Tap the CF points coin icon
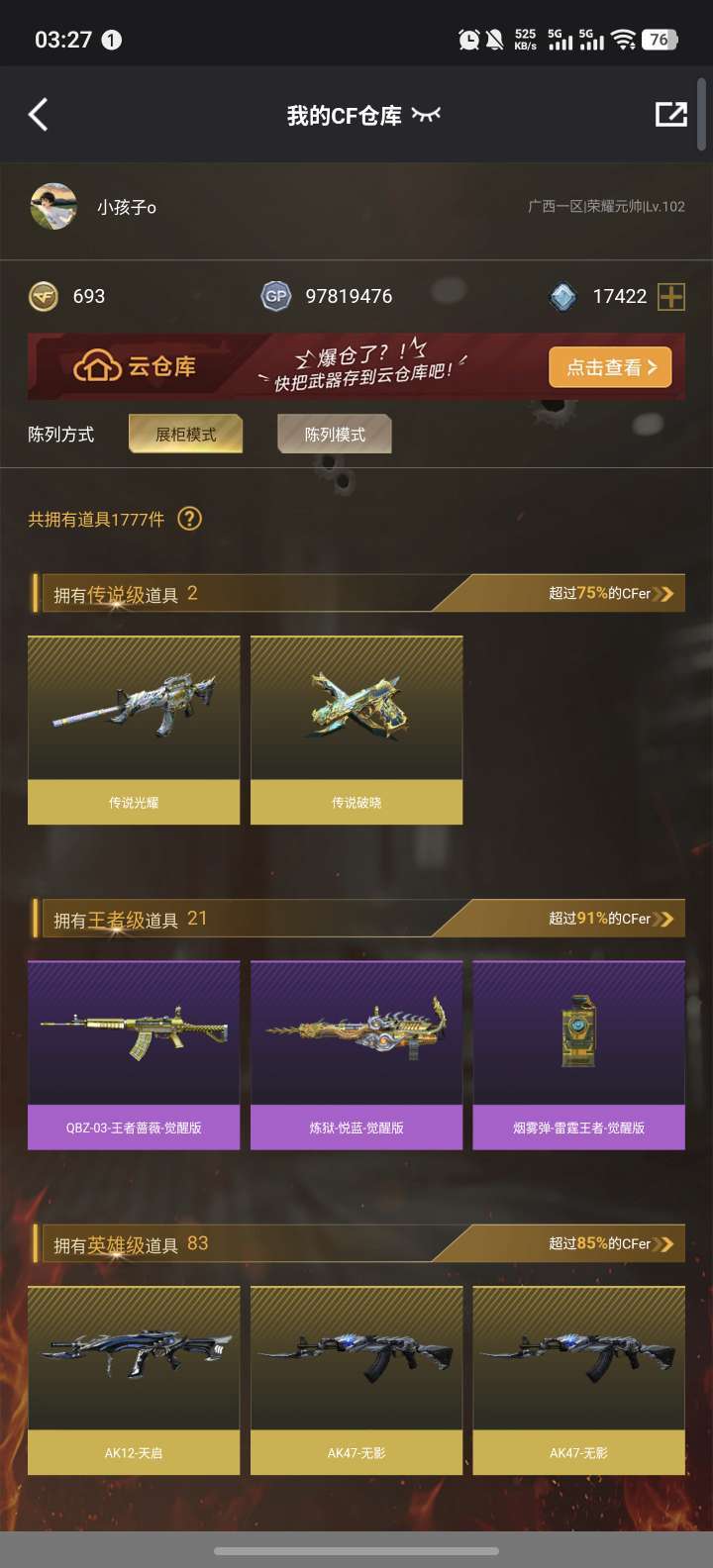 pyautogui.click(x=44, y=296)
